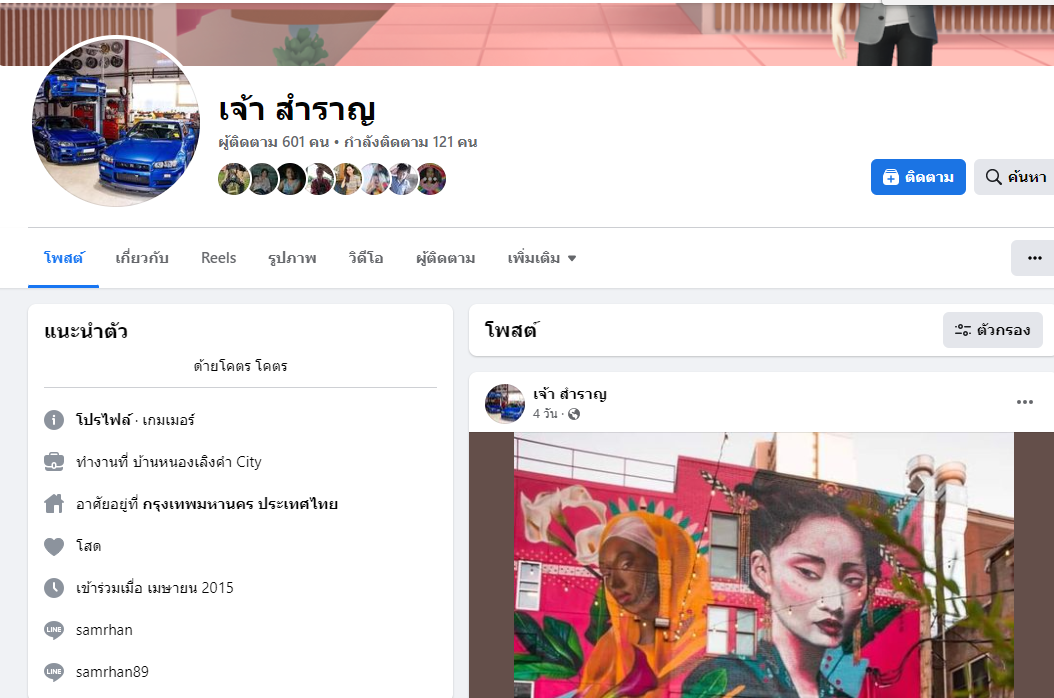This screenshot has width=1054, height=698.
Task: Click the blue ติดตาม follow button
Action: coord(918,177)
